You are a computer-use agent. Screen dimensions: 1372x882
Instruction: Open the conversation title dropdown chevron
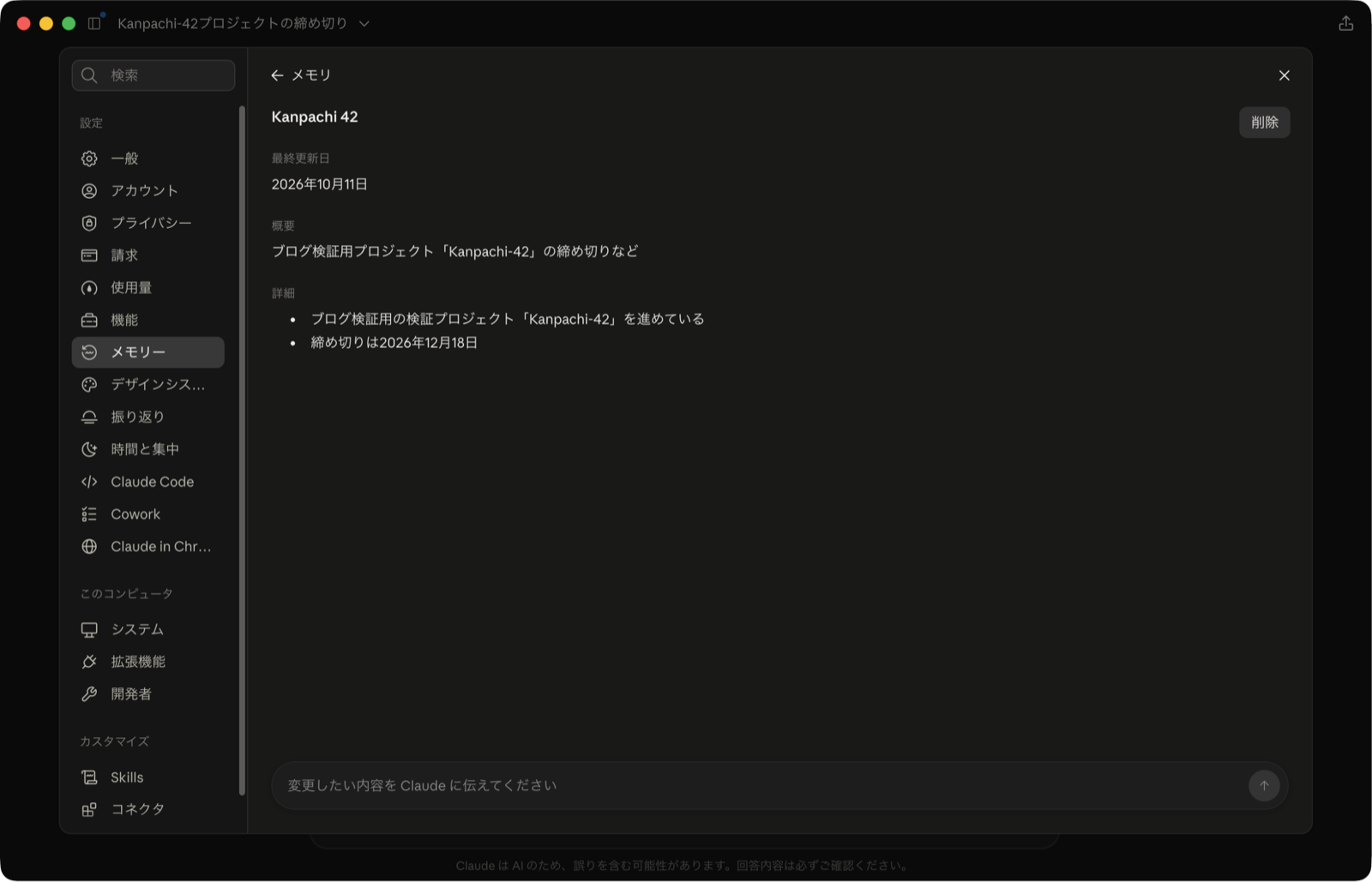click(x=364, y=24)
